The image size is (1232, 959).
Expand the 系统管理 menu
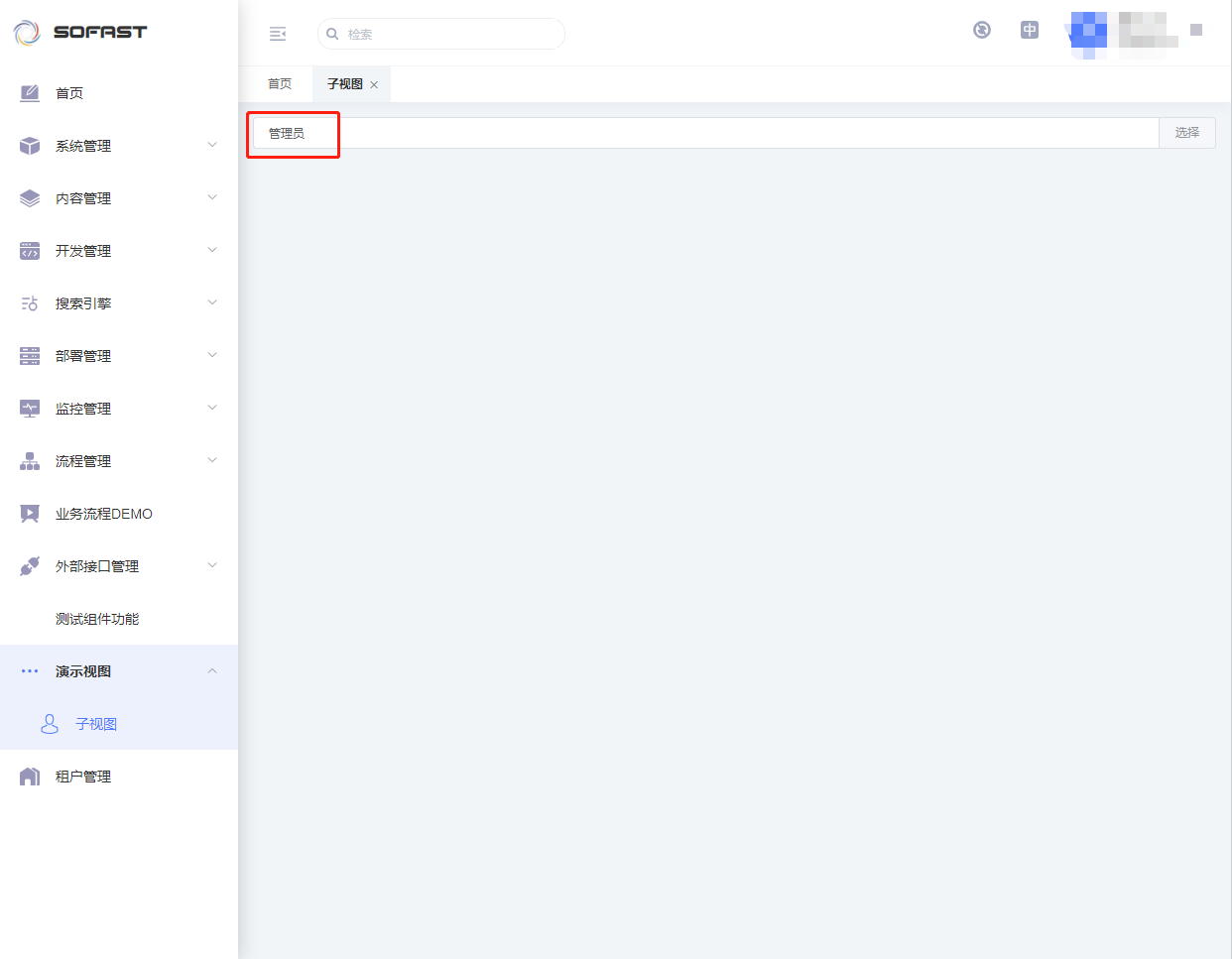coord(119,146)
